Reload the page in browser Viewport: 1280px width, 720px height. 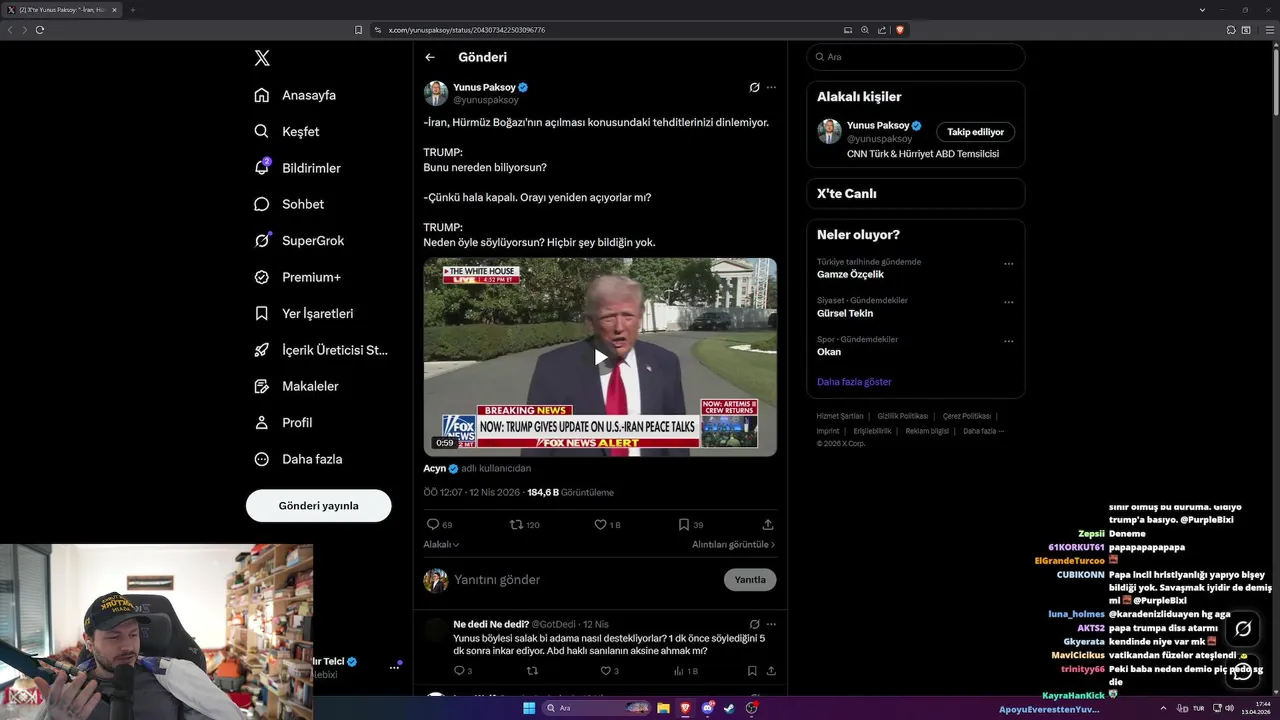[x=40, y=30]
